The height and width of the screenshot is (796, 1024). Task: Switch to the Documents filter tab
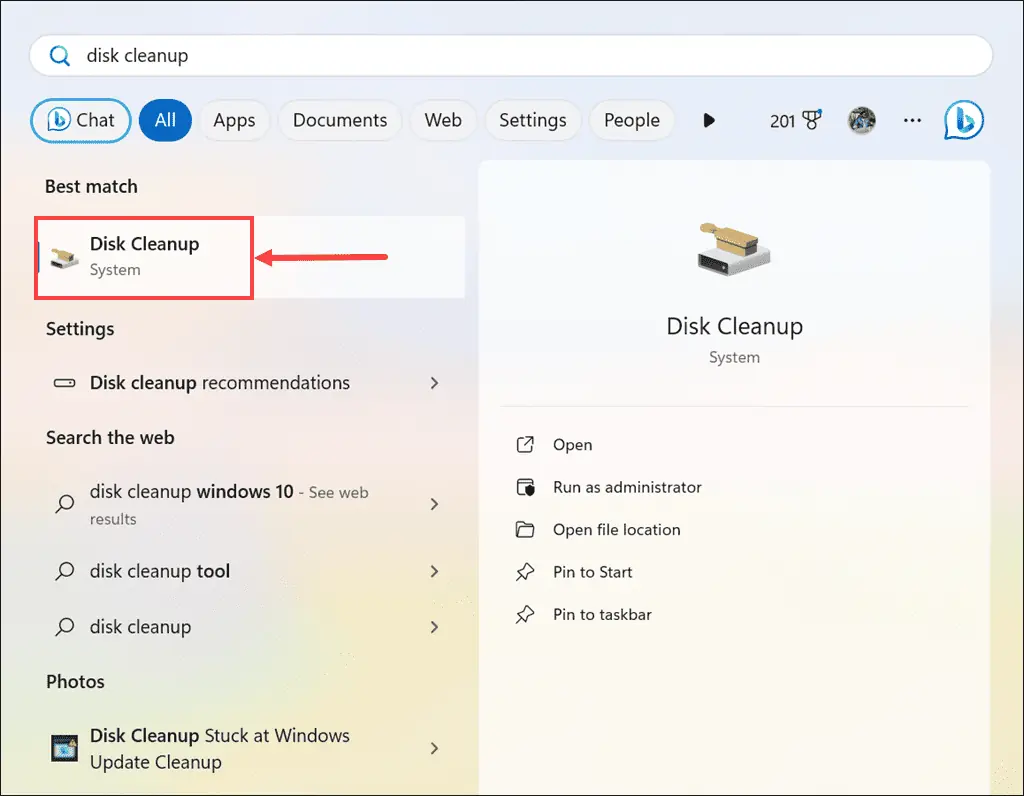[340, 120]
